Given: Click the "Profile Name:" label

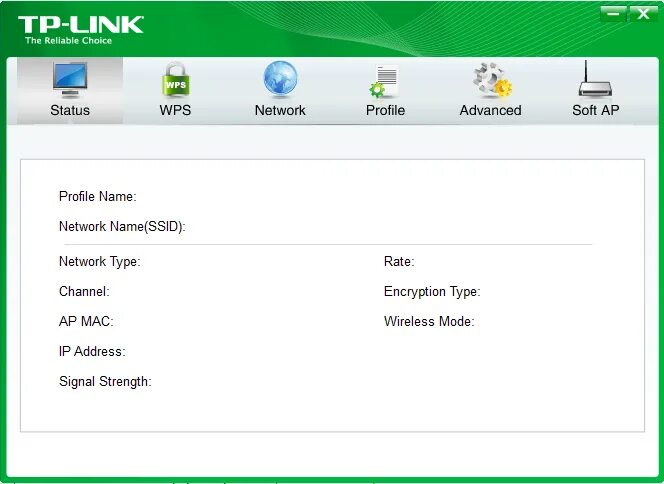Looking at the screenshot, I should 97,196.
